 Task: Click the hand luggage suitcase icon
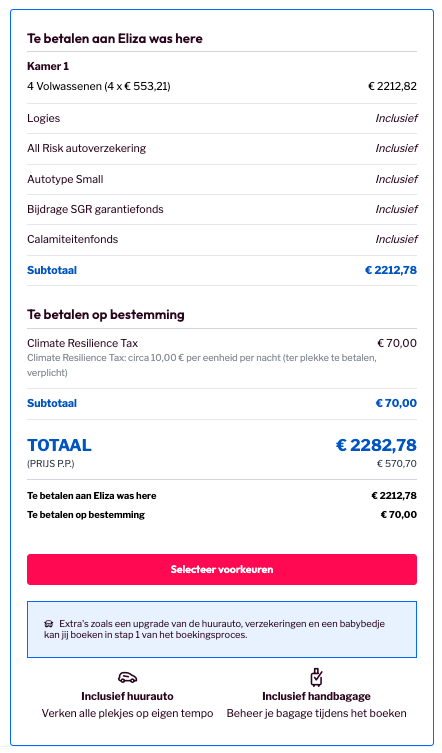316,677
